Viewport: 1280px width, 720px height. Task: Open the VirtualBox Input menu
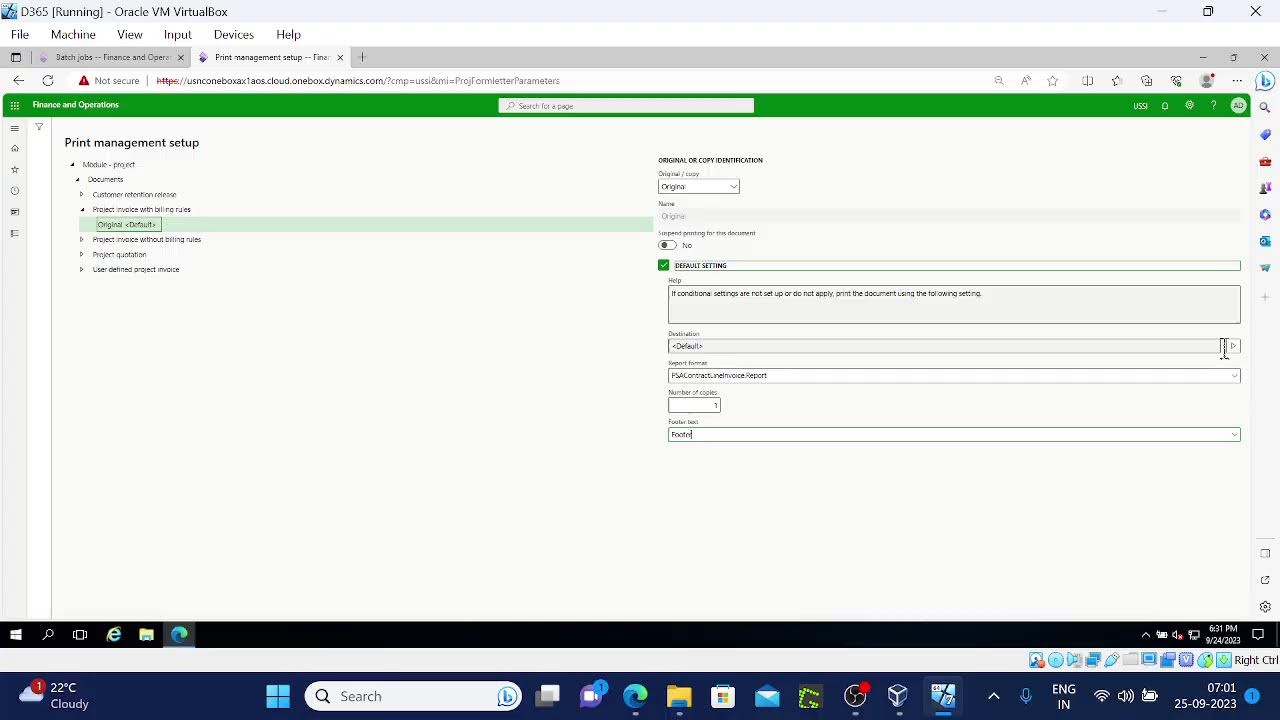[177, 34]
